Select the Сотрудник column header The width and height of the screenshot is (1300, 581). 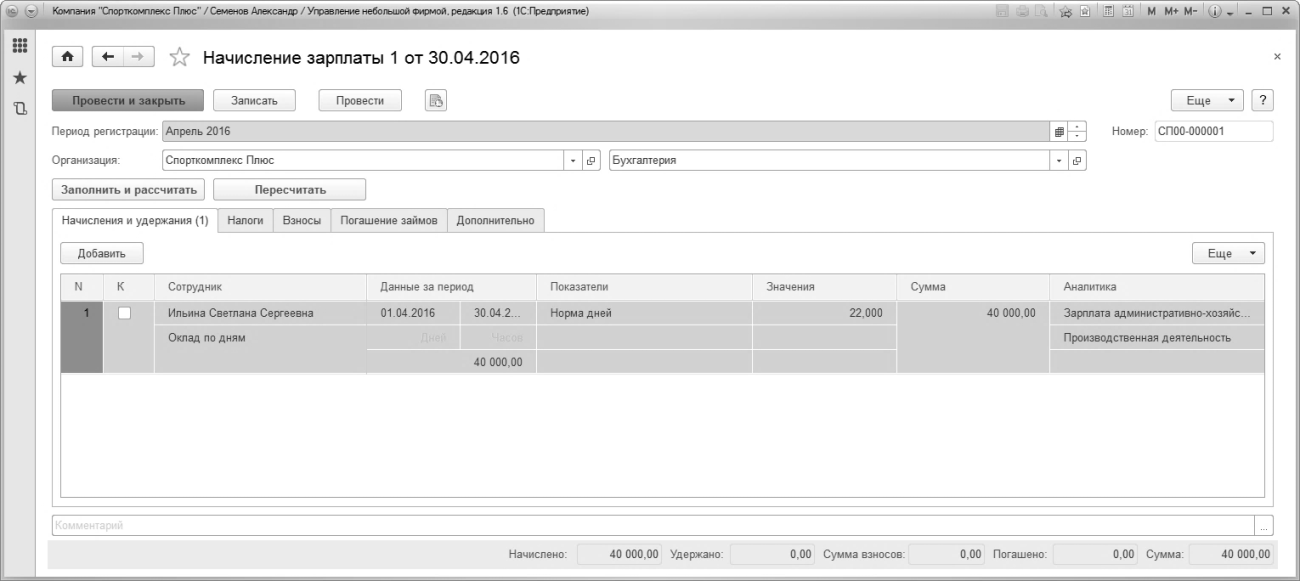260,288
